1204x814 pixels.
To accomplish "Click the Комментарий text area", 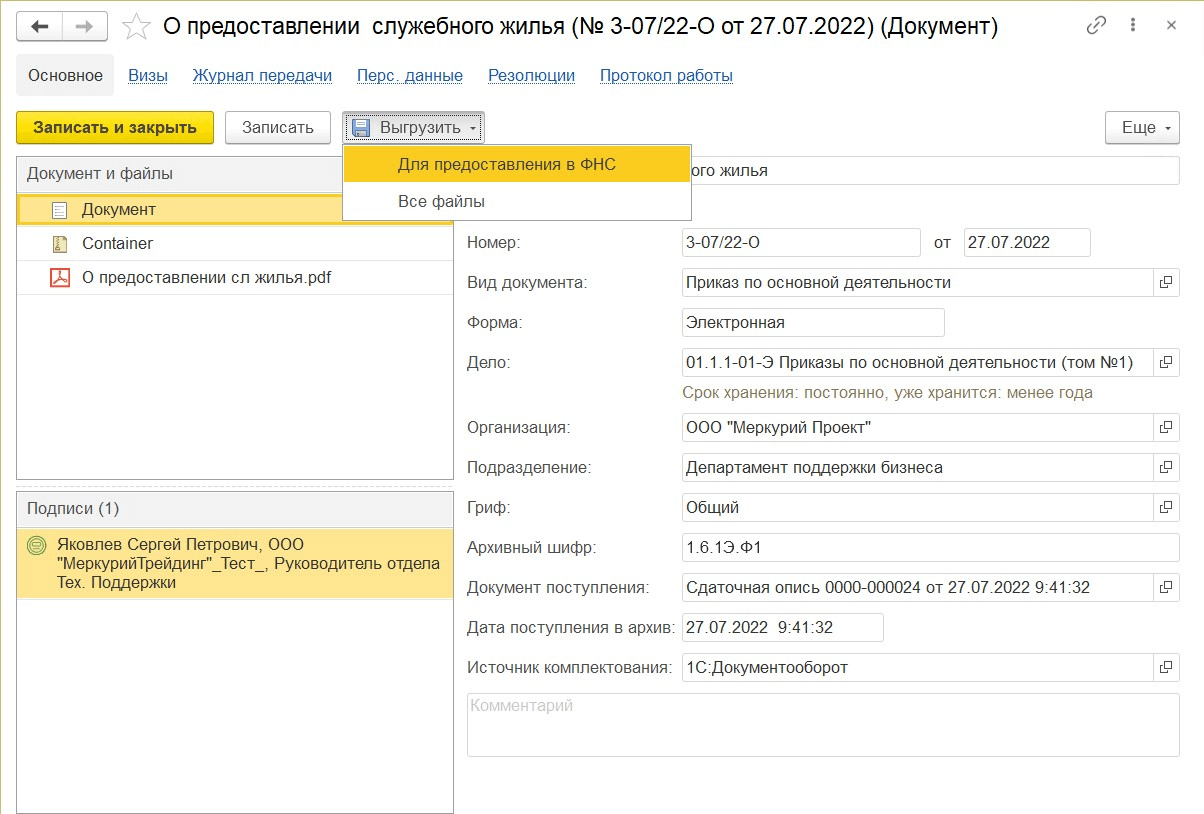I will point(823,725).
